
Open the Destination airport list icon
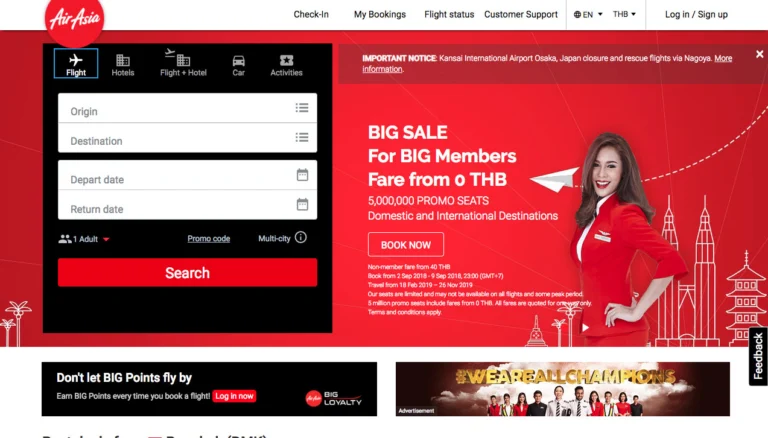(x=302, y=137)
